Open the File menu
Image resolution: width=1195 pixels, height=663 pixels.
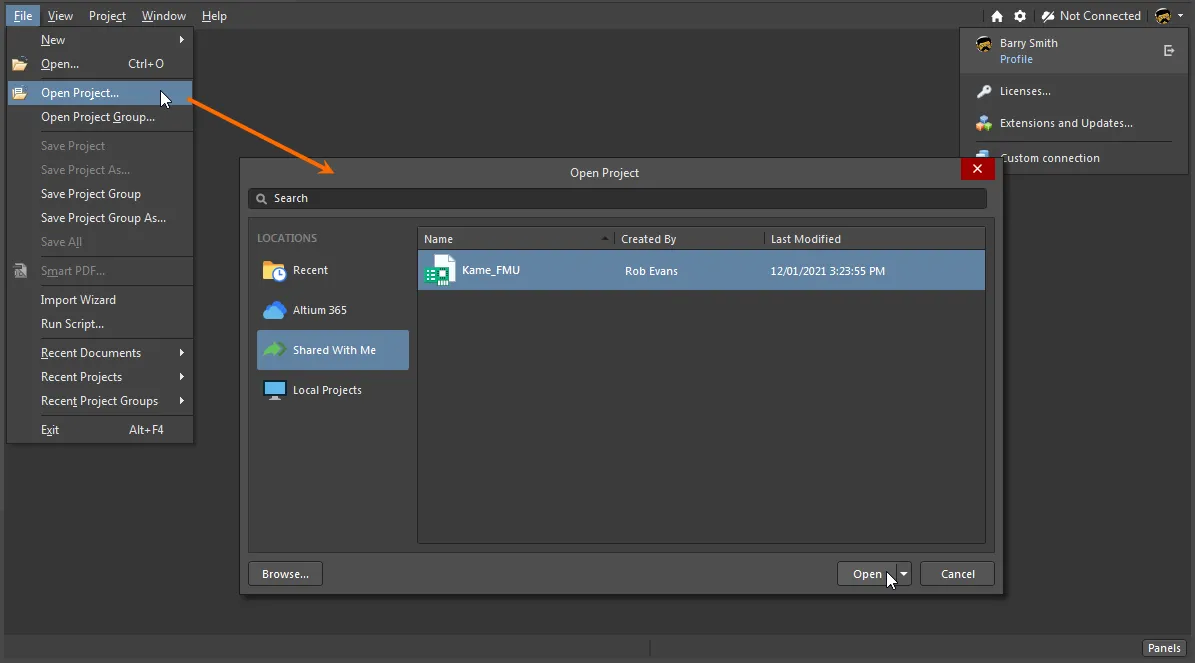click(23, 16)
